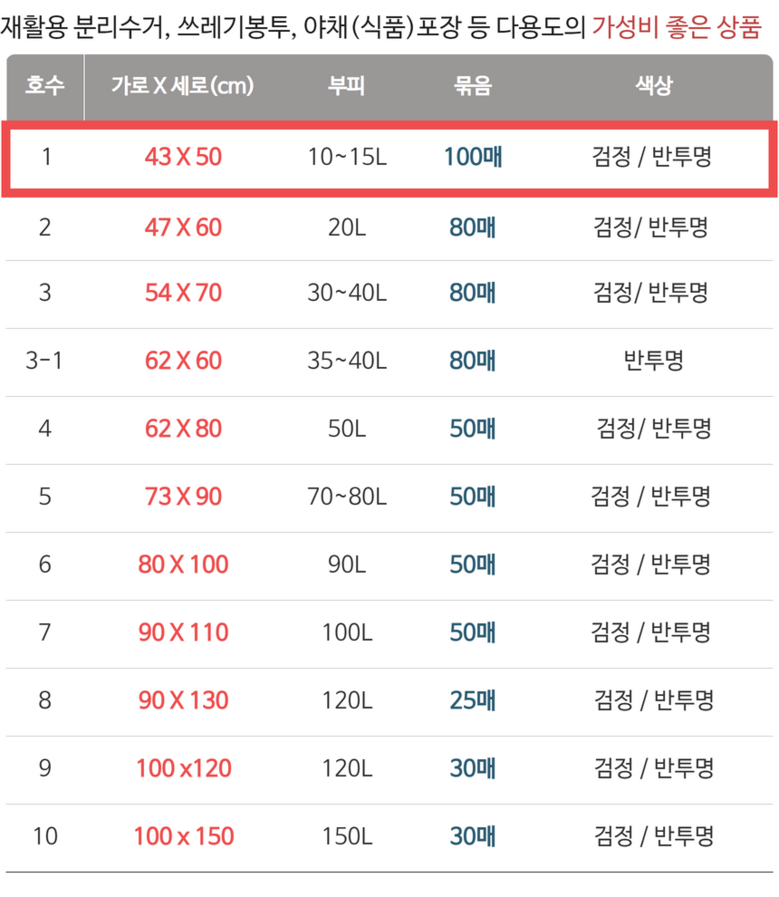Screen dimensions: 779x897
Task: Click the 62 X 60 size value
Action: click(x=183, y=361)
